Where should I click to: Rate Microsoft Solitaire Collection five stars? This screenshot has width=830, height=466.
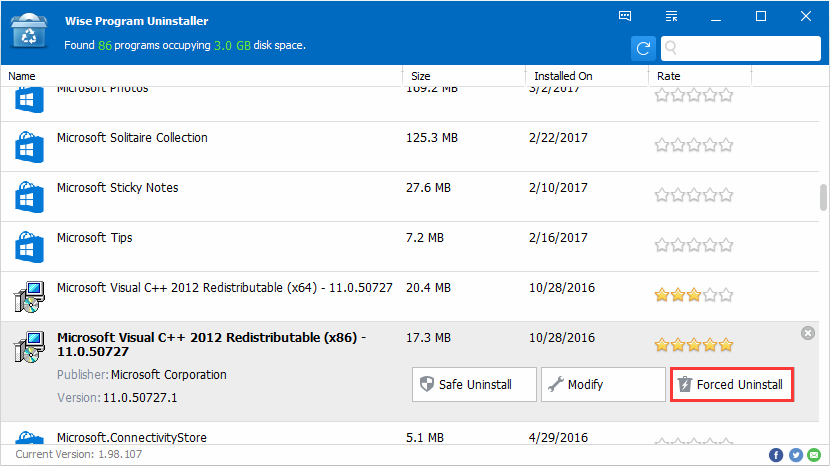click(726, 145)
